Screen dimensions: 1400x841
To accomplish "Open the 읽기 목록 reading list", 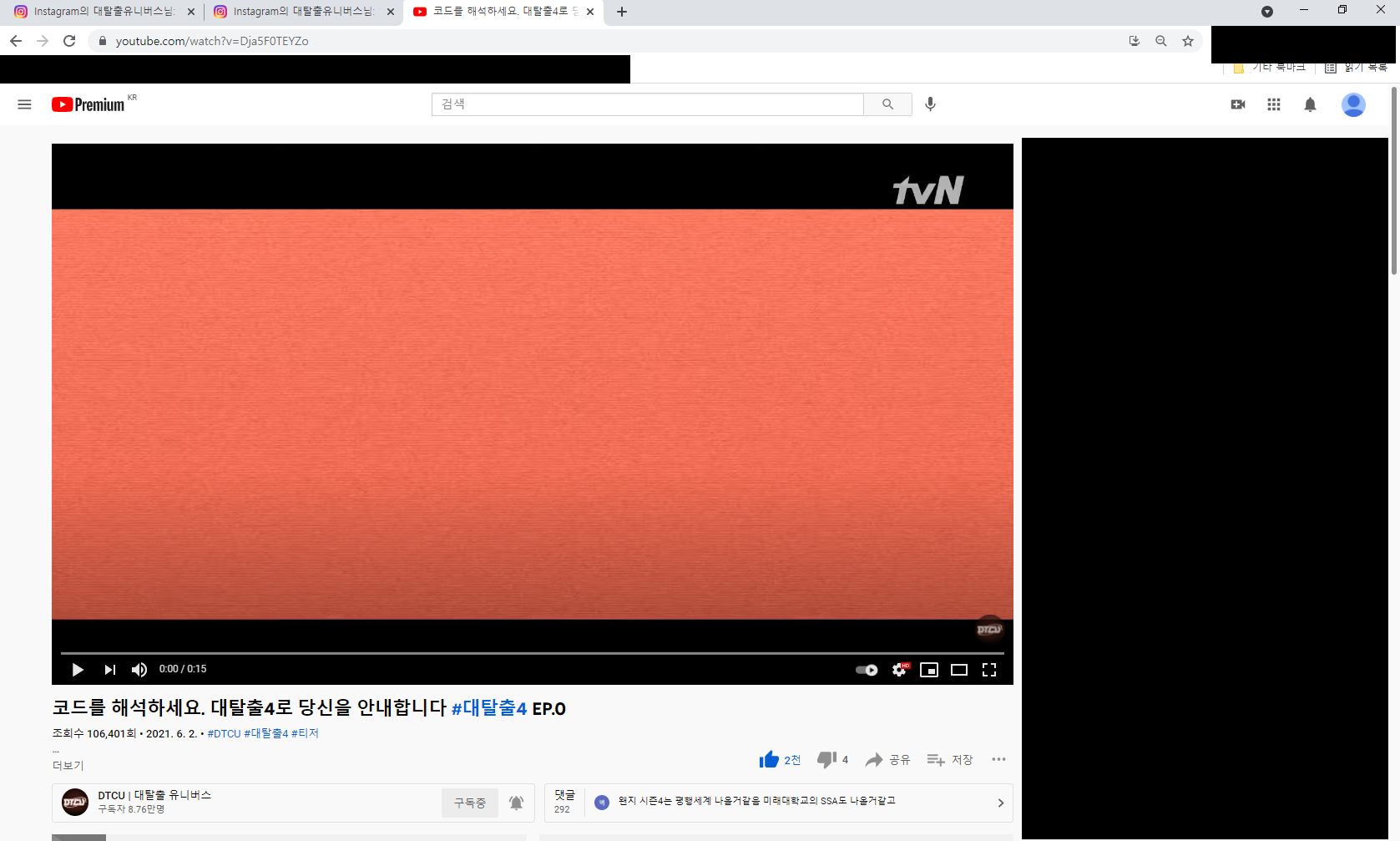I will click(1357, 68).
